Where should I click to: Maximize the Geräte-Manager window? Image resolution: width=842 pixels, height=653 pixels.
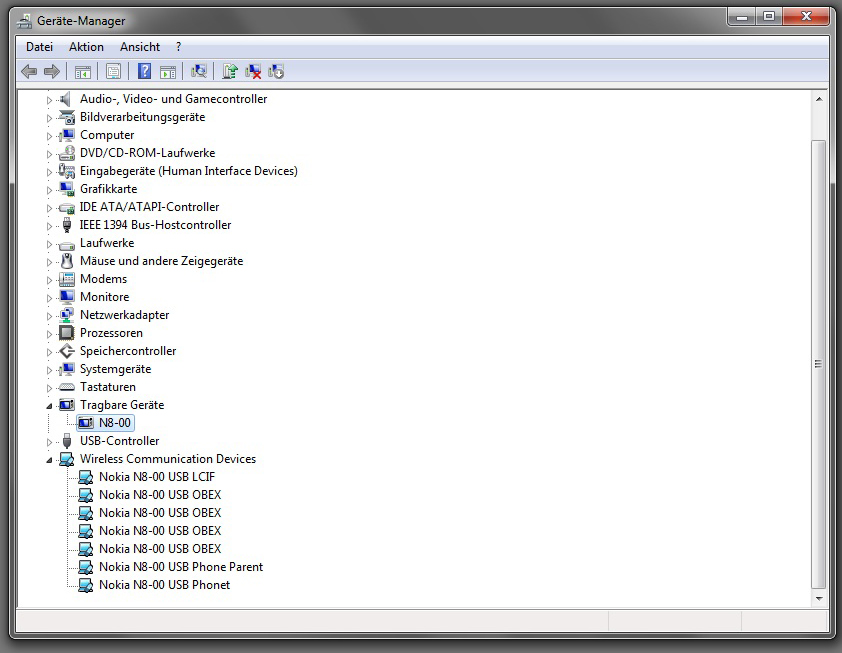click(x=769, y=17)
